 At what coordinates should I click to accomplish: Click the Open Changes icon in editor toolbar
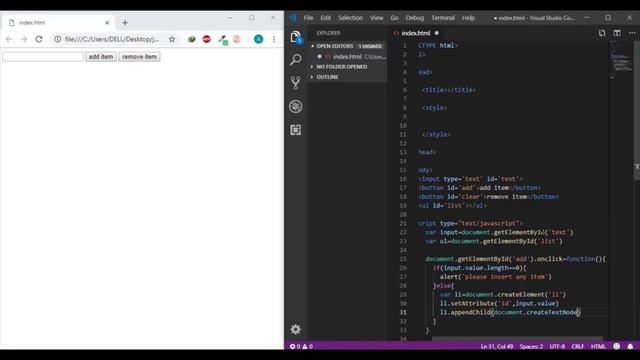click(x=602, y=33)
